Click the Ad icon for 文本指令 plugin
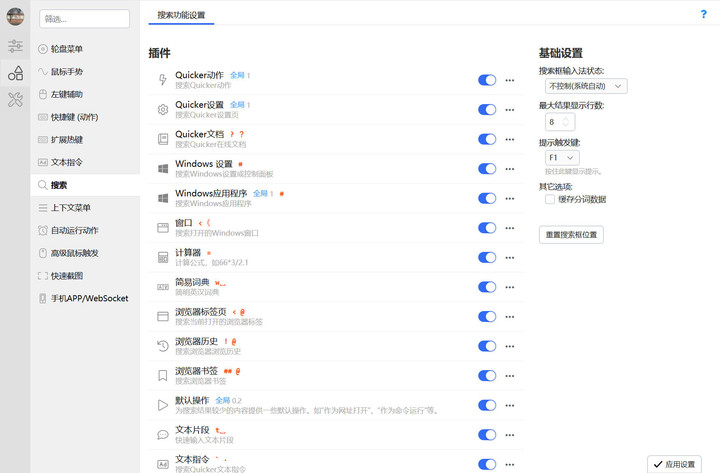Image resolution: width=720 pixels, height=473 pixels. click(163, 464)
